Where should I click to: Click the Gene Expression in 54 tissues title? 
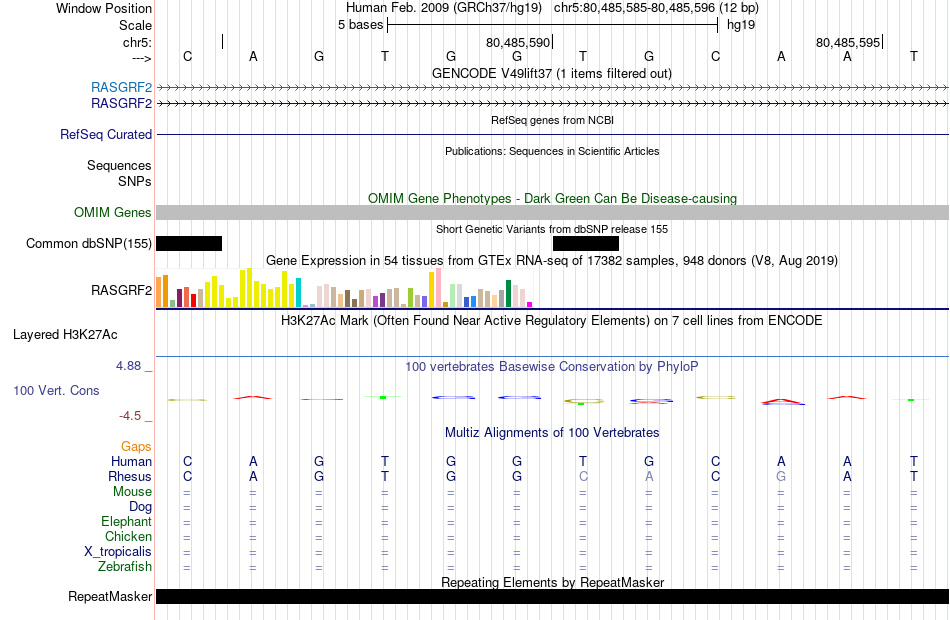[552, 261]
